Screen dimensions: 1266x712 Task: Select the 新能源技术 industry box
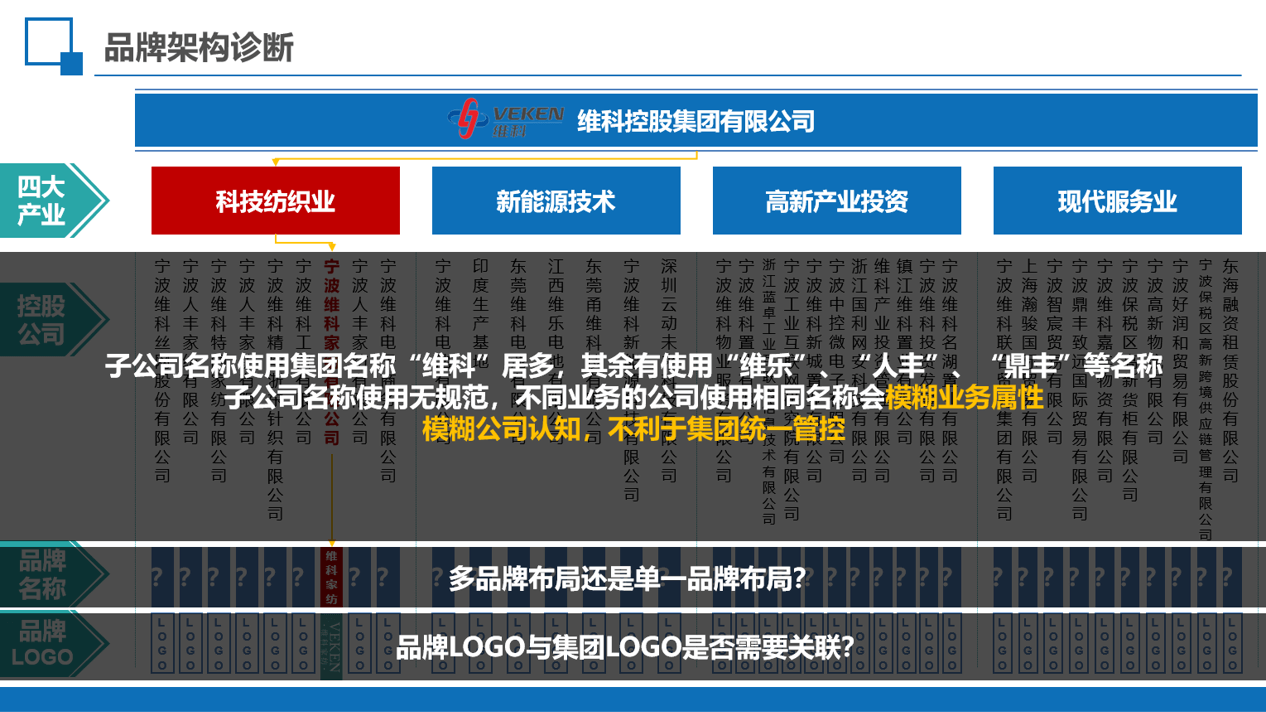556,201
